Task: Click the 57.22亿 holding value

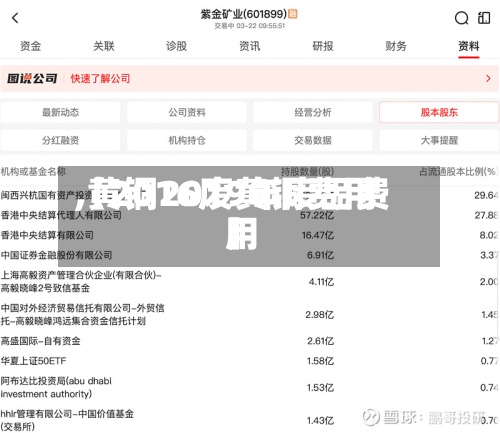Action: click(x=317, y=215)
